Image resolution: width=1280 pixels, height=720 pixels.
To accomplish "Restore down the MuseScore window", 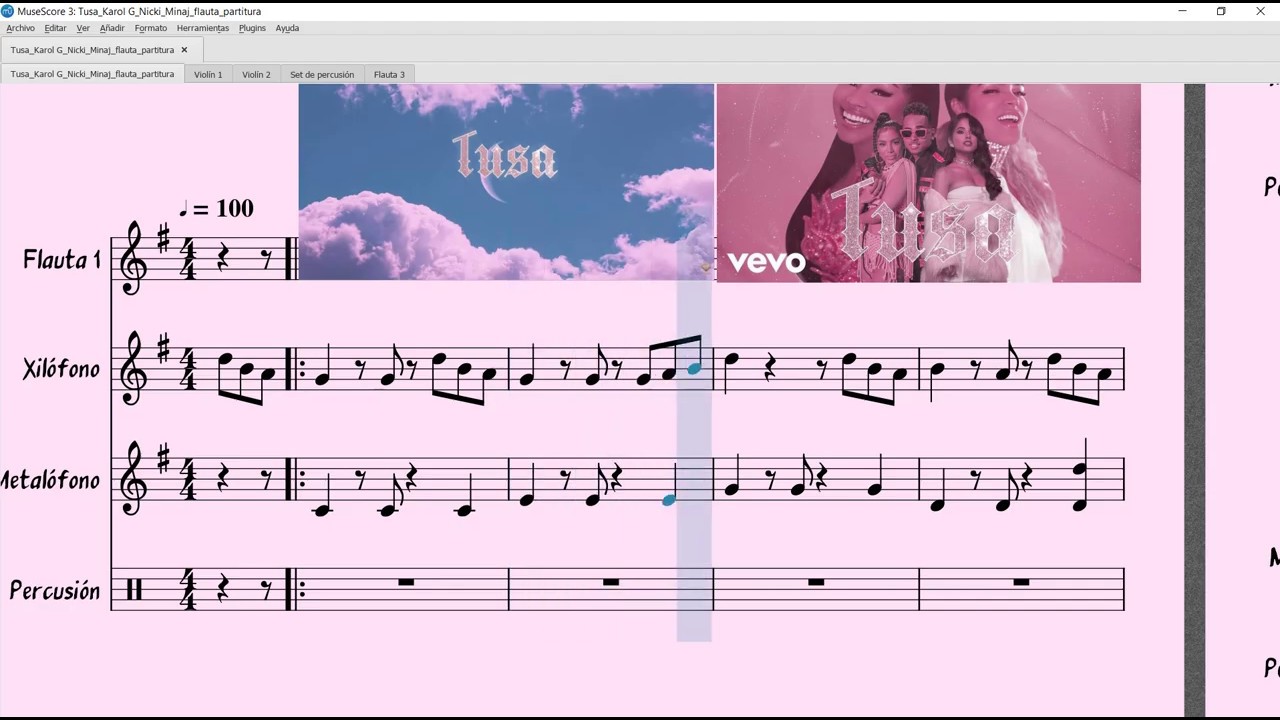I will (1221, 11).
